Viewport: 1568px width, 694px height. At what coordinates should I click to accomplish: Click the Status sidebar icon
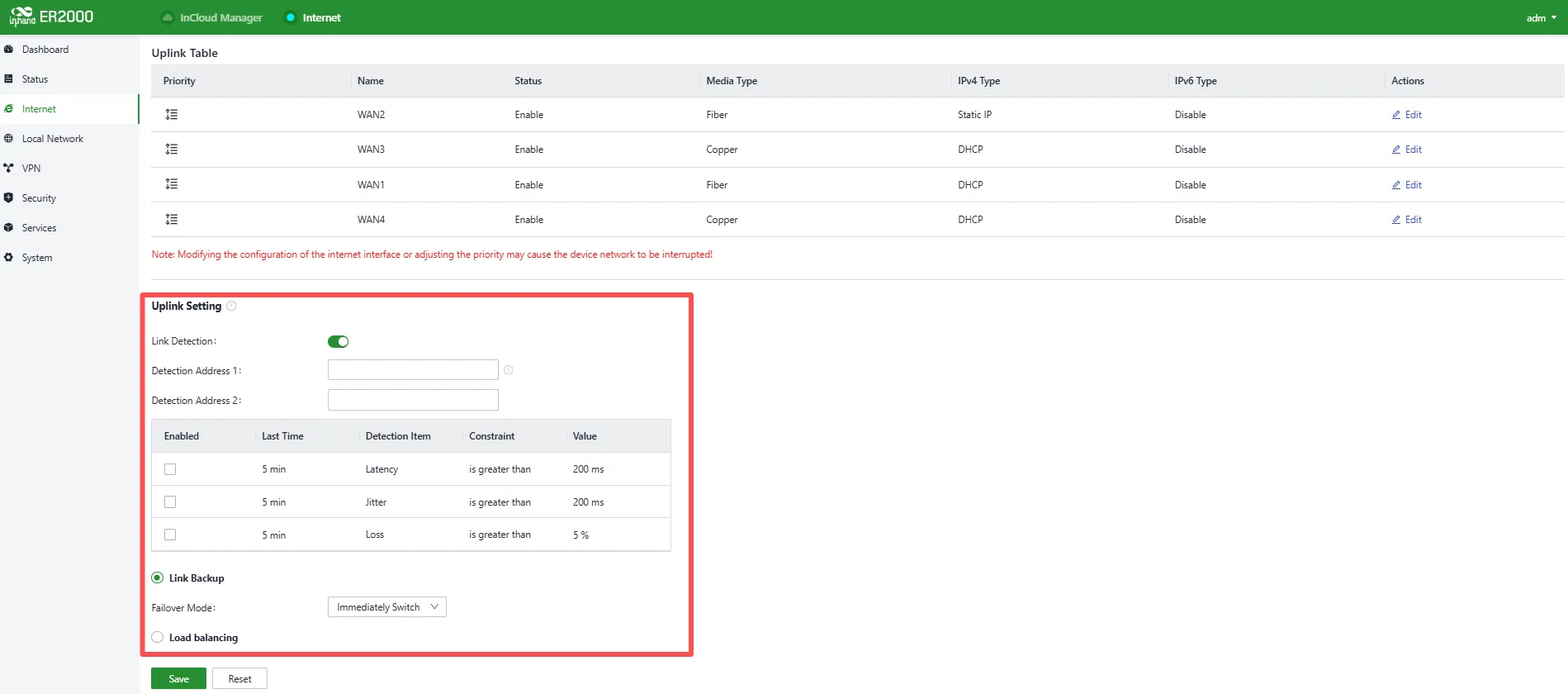click(x=8, y=79)
